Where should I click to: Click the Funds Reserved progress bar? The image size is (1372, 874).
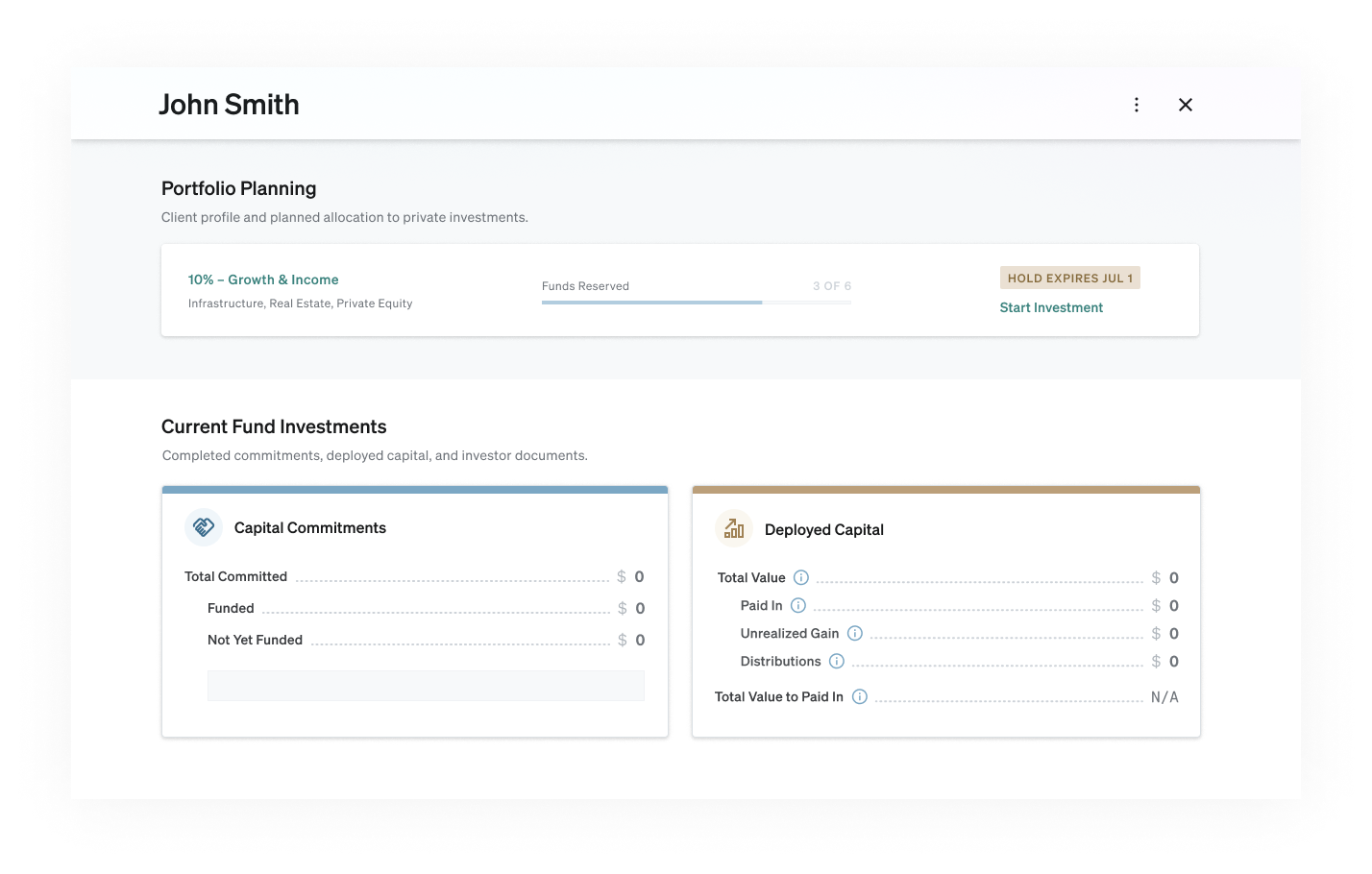point(697,303)
